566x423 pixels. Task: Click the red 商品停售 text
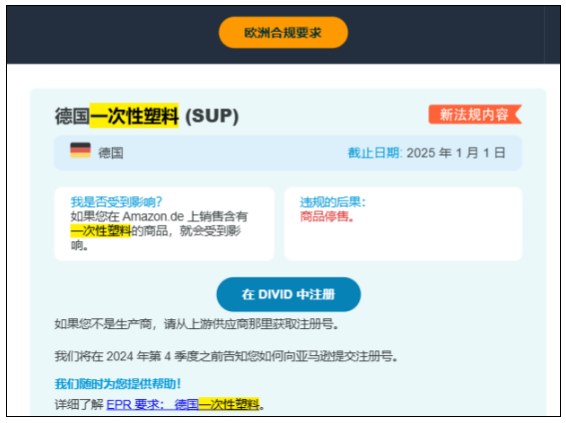(x=327, y=217)
